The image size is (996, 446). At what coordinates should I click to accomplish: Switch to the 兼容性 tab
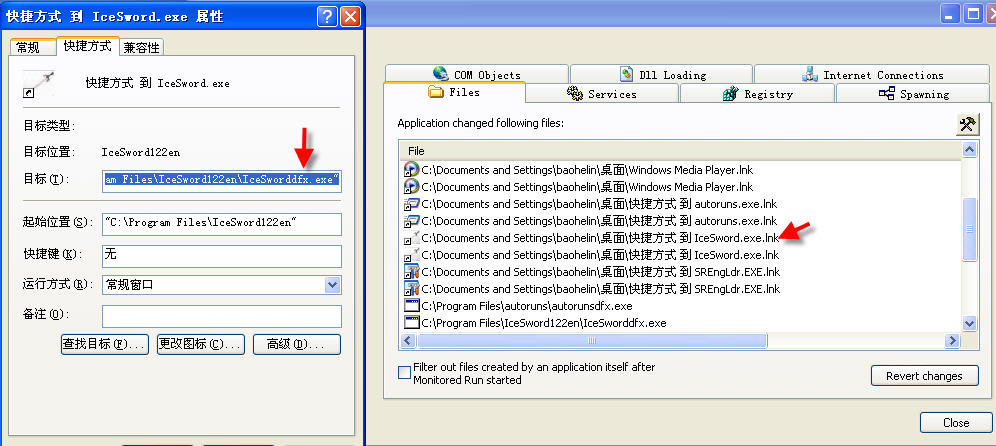(x=142, y=48)
